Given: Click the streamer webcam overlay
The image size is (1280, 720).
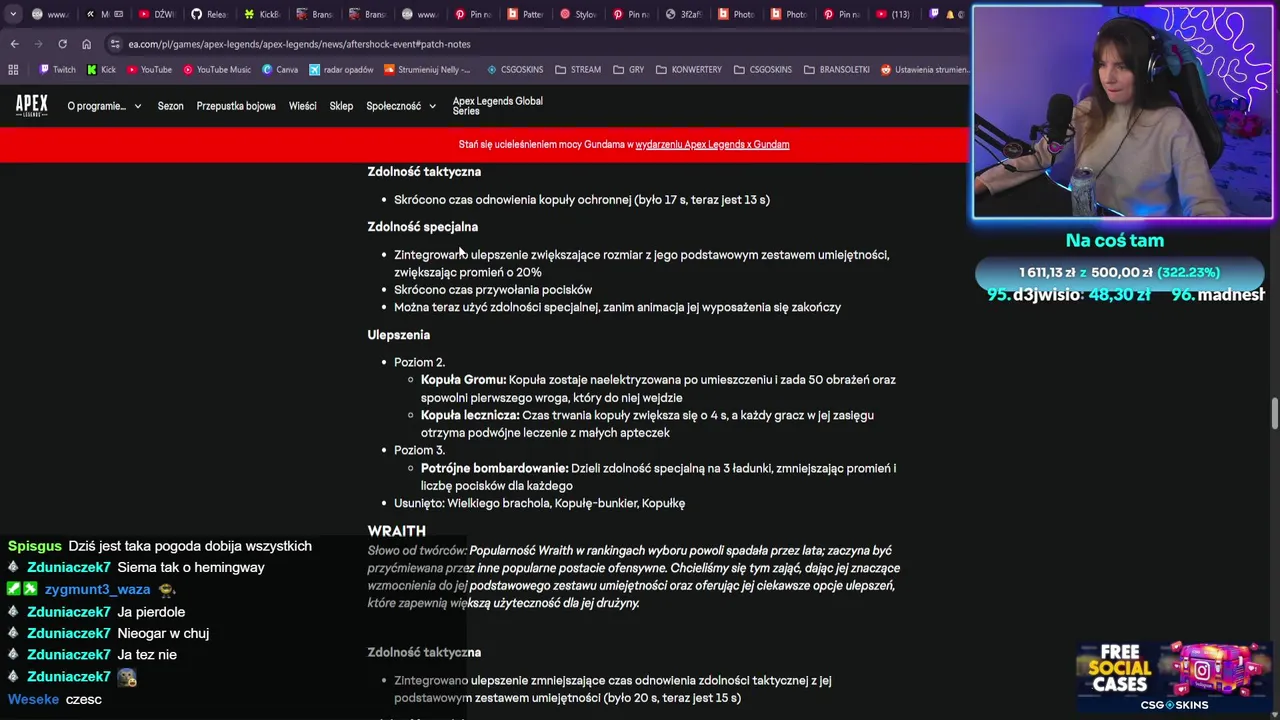Looking at the screenshot, I should click(x=1123, y=112).
